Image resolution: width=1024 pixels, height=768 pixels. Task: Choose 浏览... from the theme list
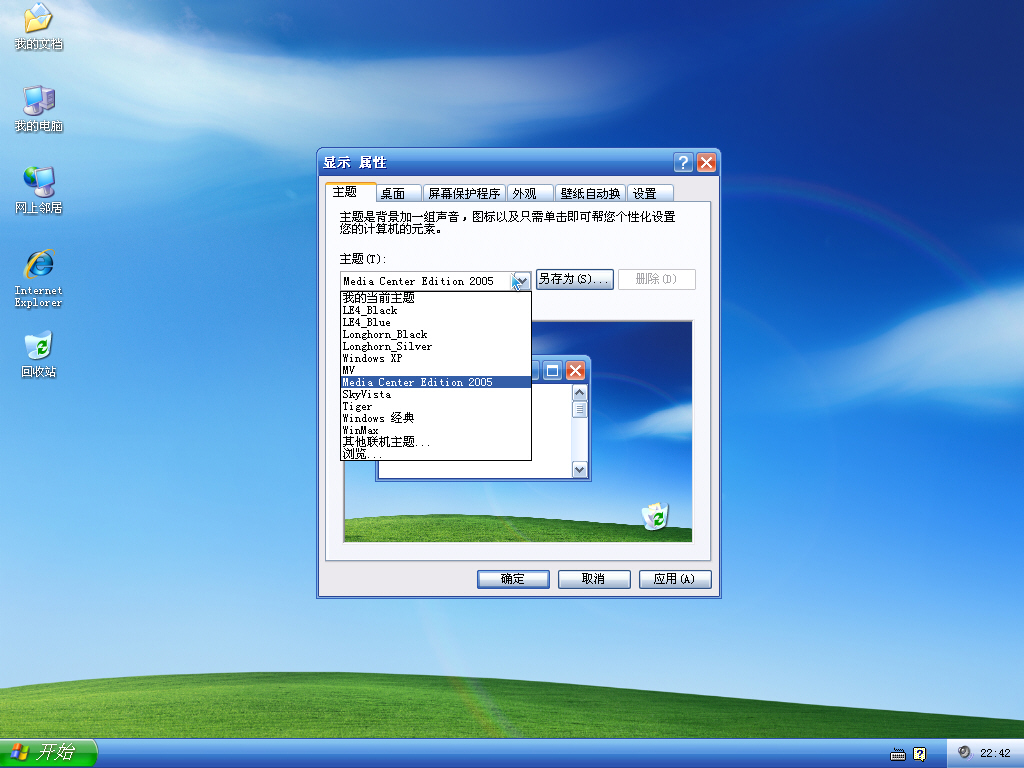click(x=436, y=454)
